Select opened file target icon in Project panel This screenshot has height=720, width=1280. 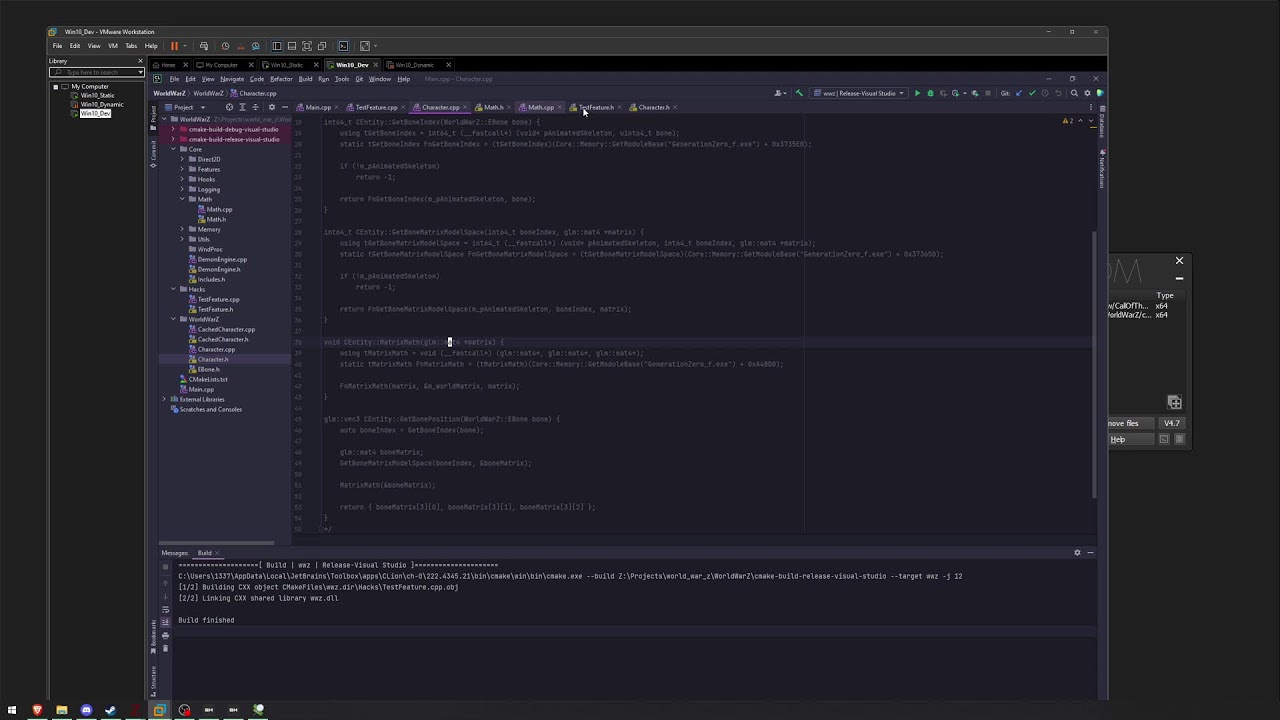tap(229, 107)
